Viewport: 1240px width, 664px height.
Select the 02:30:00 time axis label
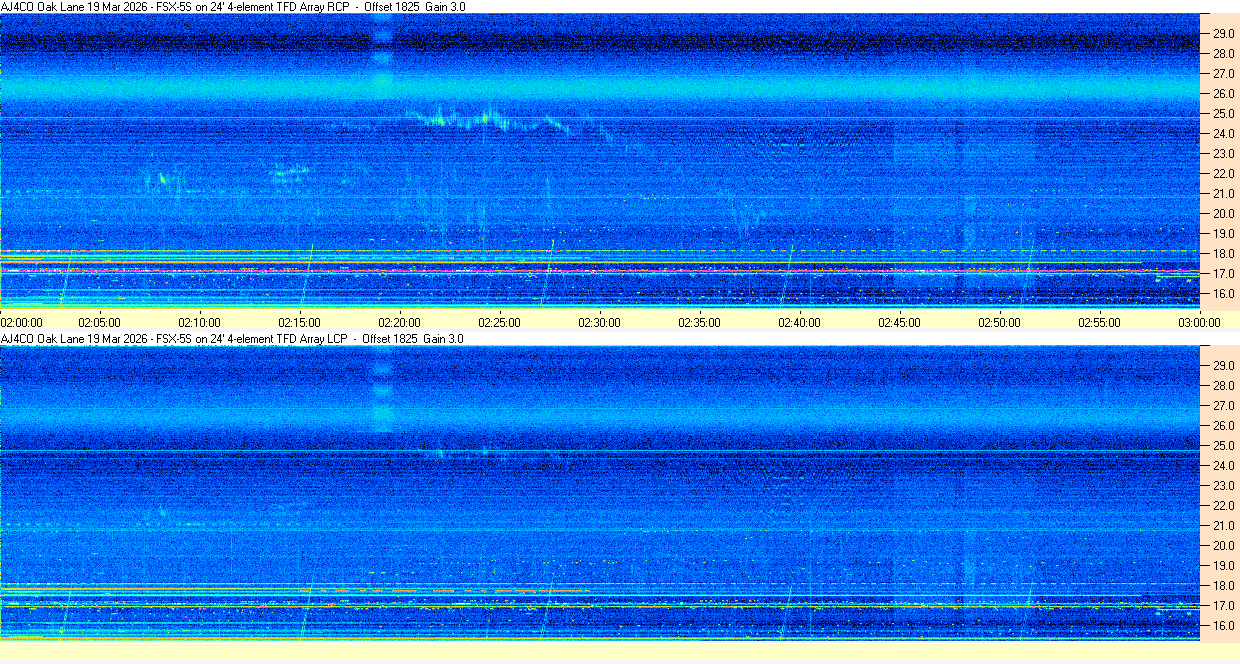click(x=599, y=323)
